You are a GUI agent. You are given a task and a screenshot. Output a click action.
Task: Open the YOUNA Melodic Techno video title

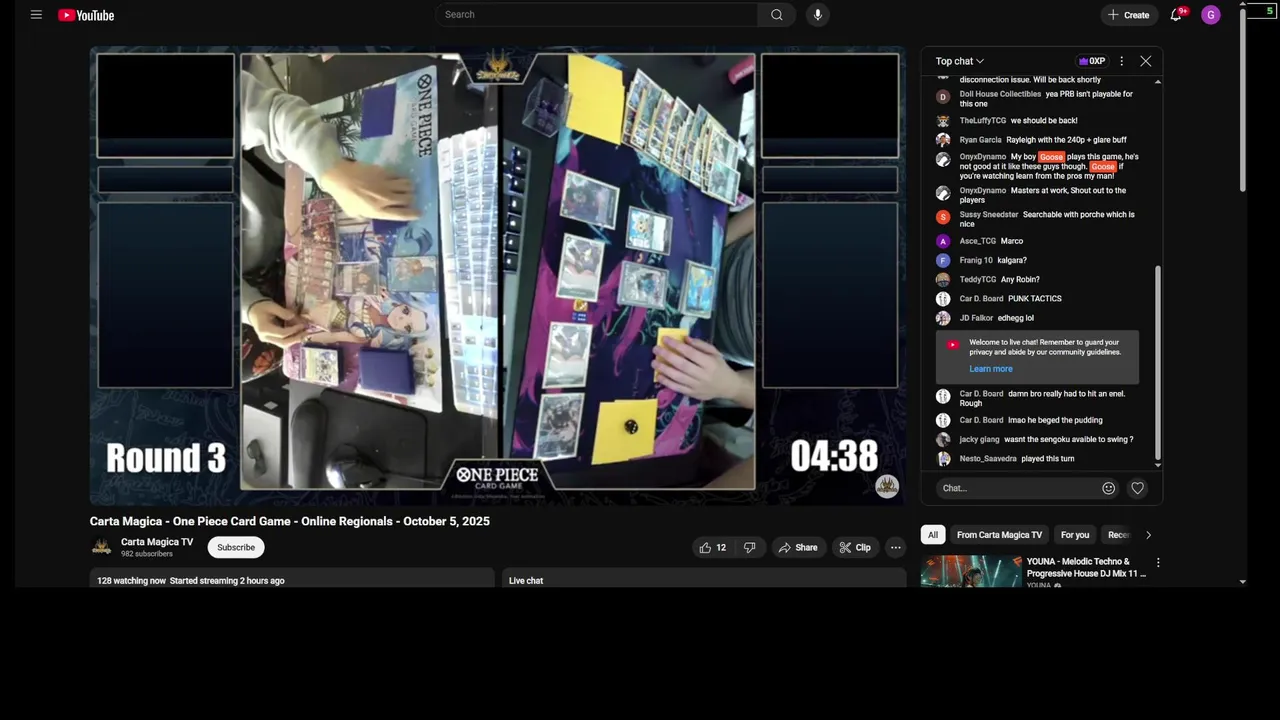pyautogui.click(x=1087, y=568)
